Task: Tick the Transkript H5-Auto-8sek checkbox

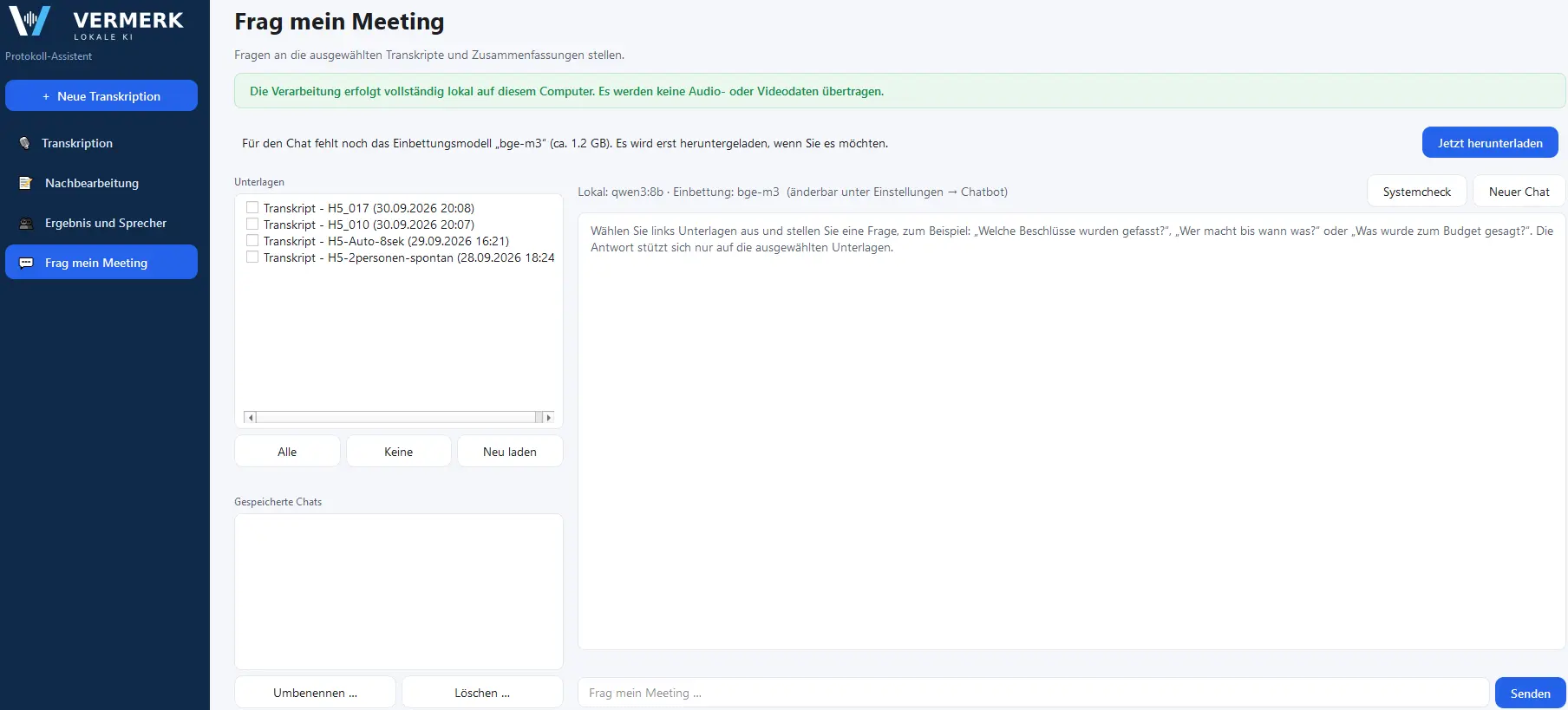Action: pyautogui.click(x=252, y=240)
